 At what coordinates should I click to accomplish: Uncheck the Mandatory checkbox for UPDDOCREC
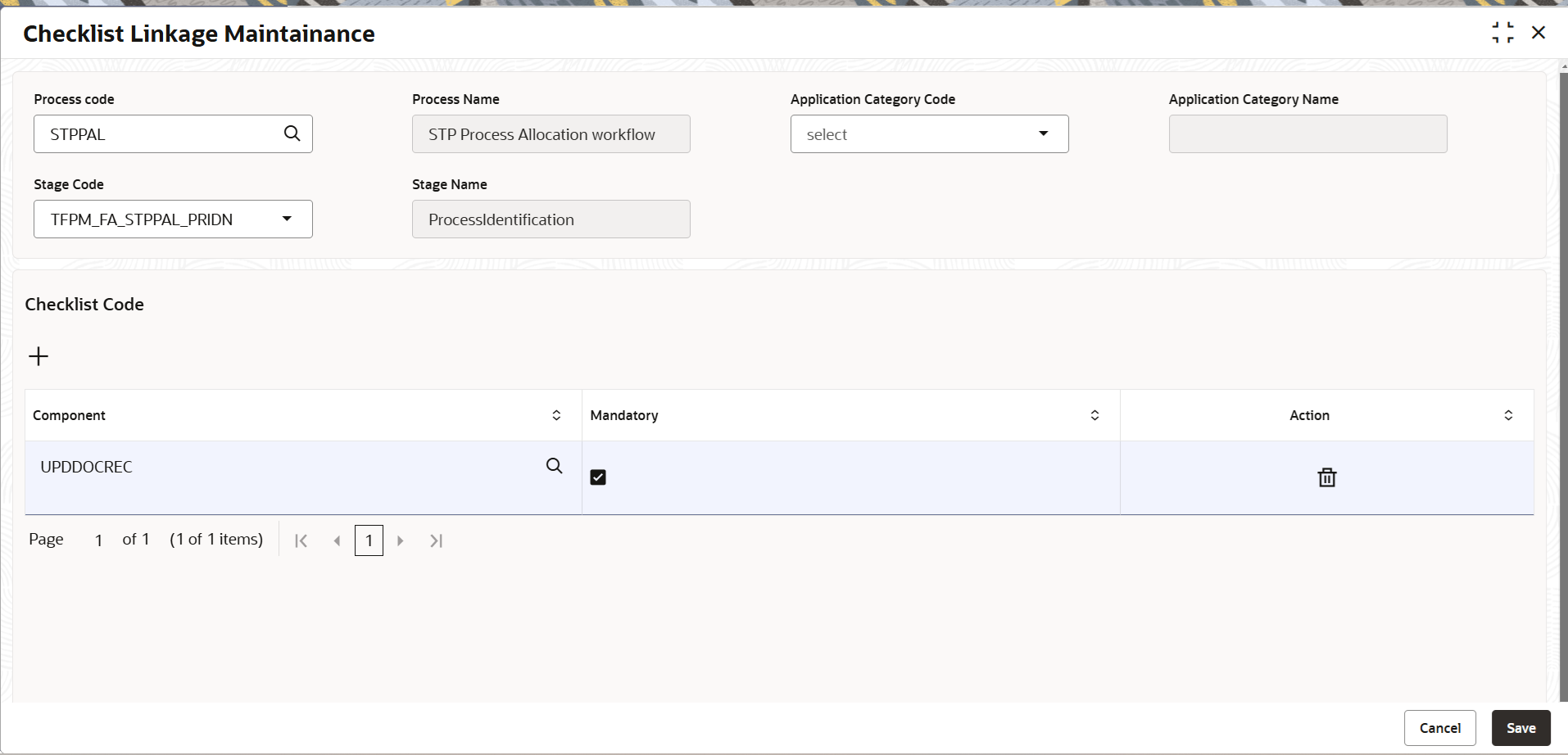597,476
